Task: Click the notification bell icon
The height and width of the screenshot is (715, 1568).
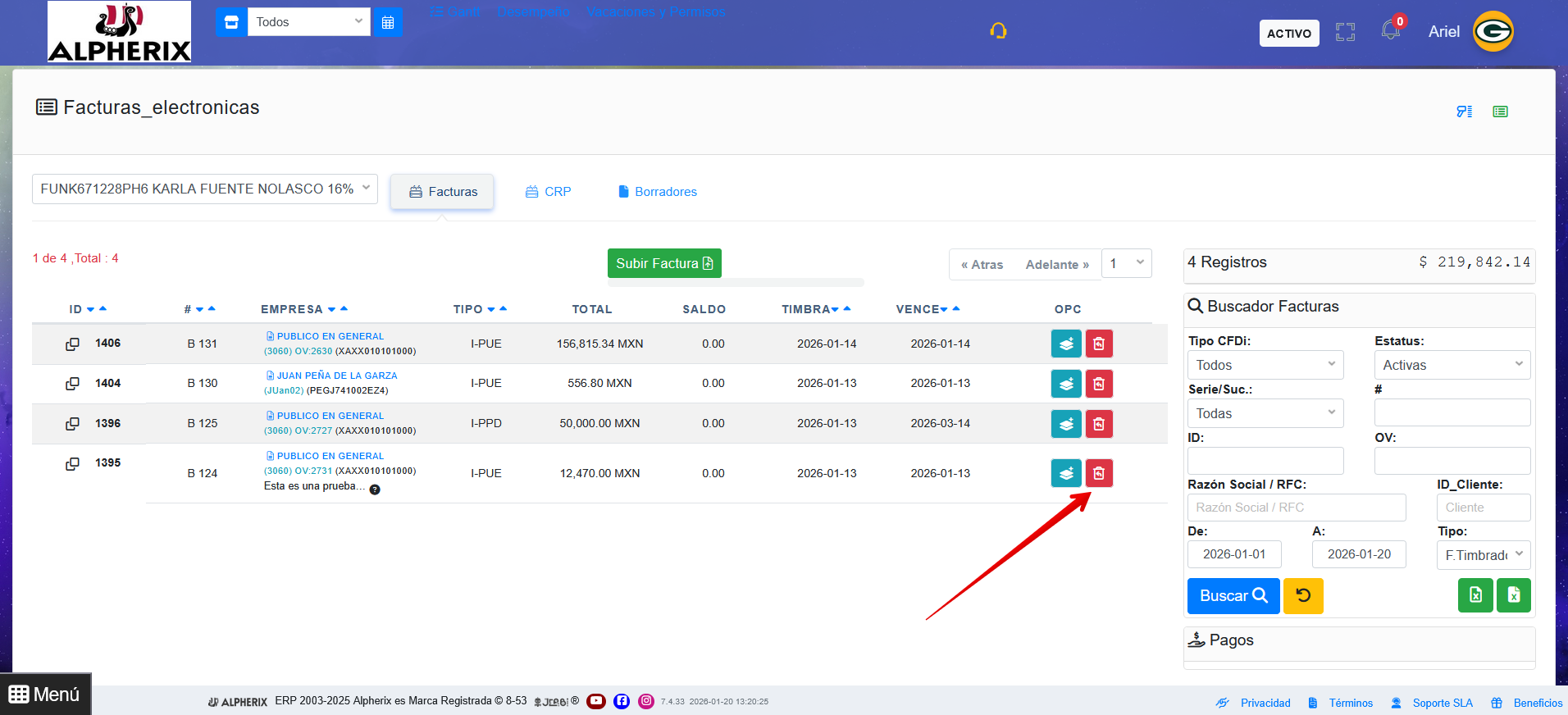Action: tap(1390, 31)
